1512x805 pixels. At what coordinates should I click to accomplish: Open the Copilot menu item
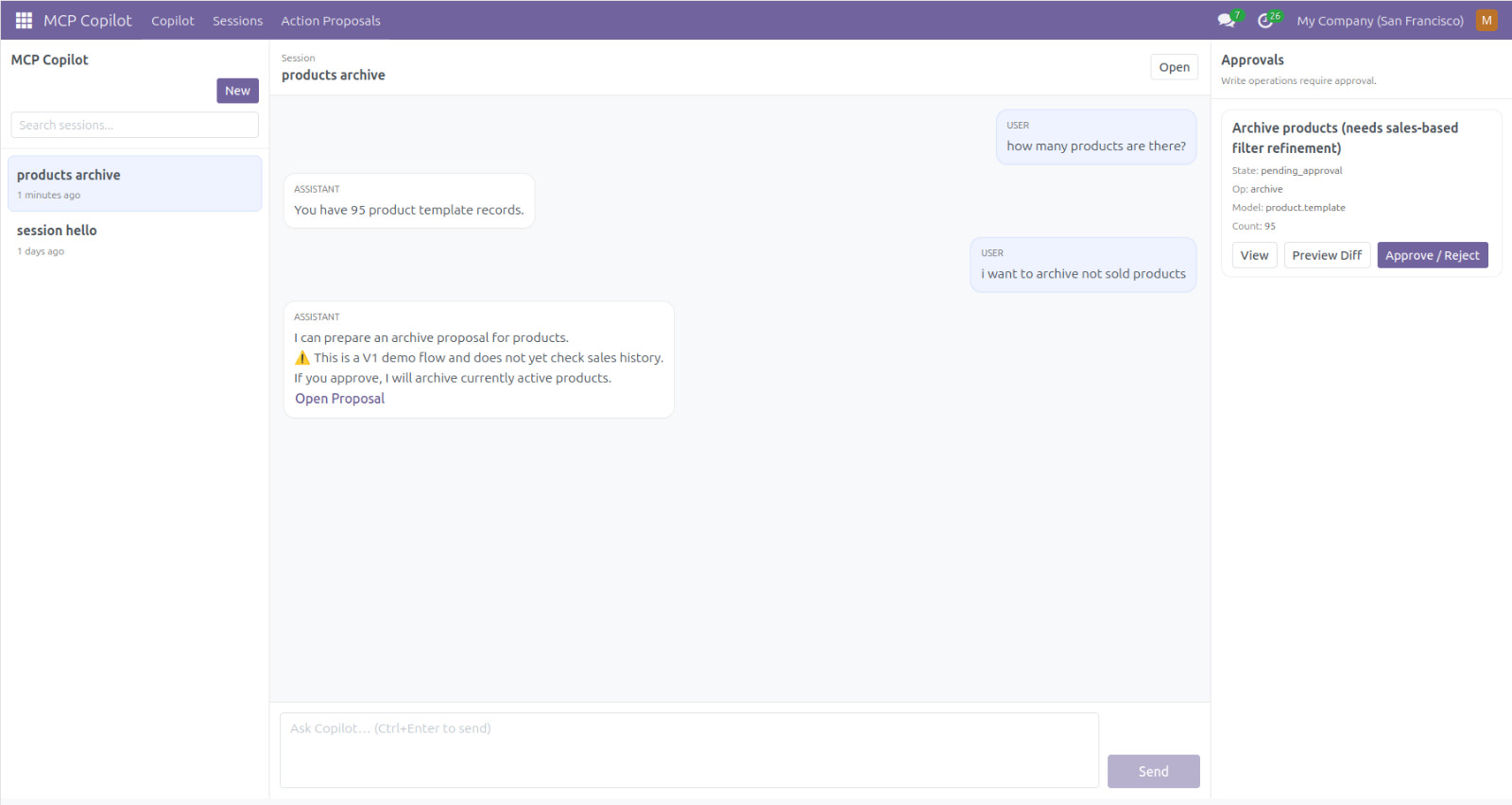coord(172,20)
